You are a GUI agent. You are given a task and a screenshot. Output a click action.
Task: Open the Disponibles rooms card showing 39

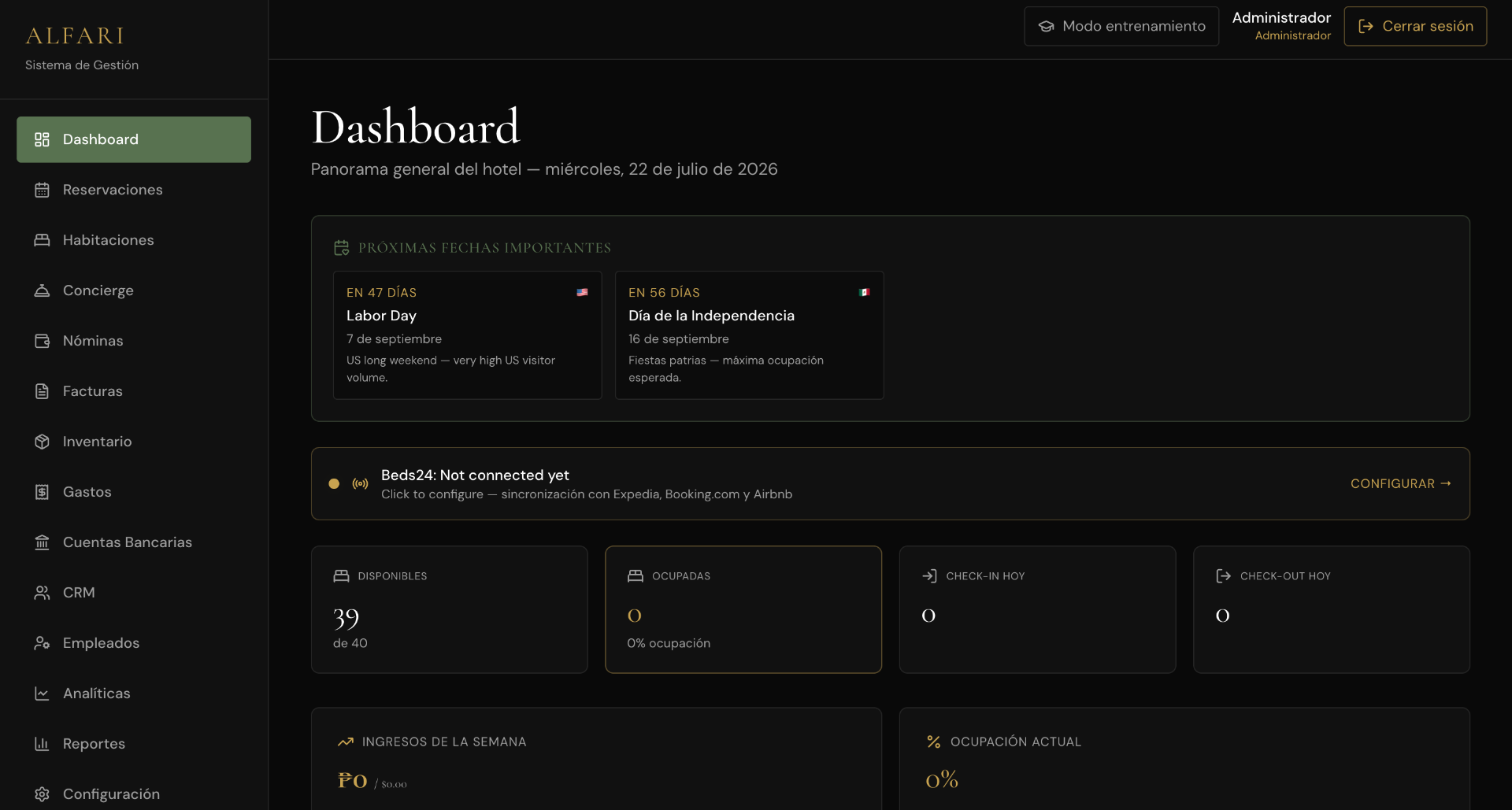click(x=450, y=609)
